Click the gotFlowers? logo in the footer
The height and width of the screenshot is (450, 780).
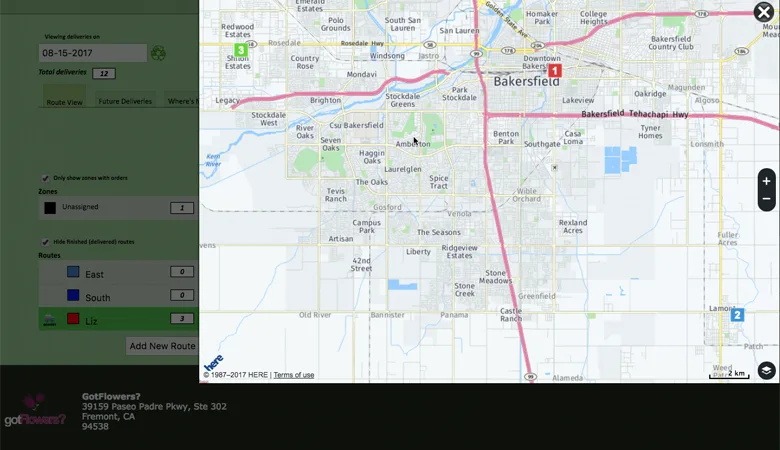pyautogui.click(x=34, y=411)
